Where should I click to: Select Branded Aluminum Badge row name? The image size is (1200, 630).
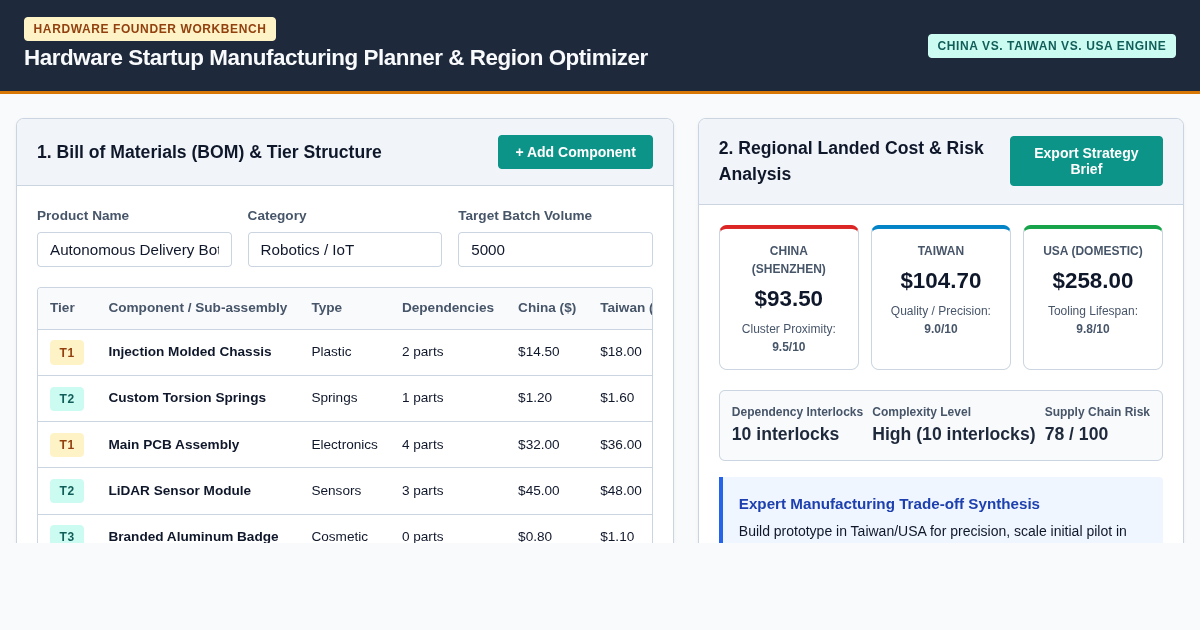click(194, 536)
